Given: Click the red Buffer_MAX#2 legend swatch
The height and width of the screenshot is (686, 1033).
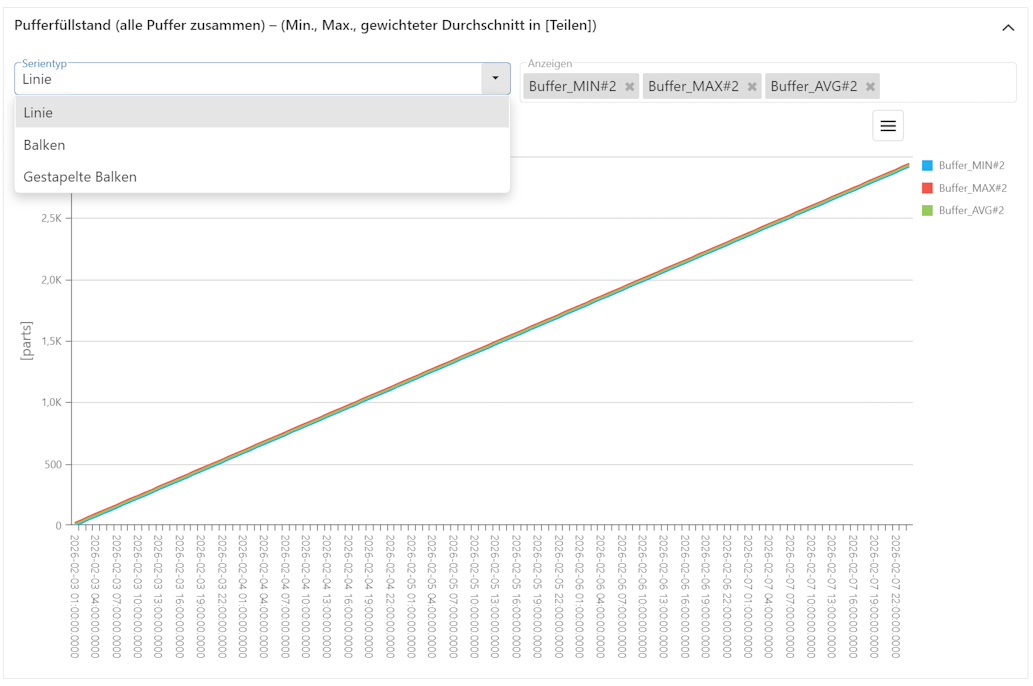Looking at the screenshot, I should click(x=928, y=188).
